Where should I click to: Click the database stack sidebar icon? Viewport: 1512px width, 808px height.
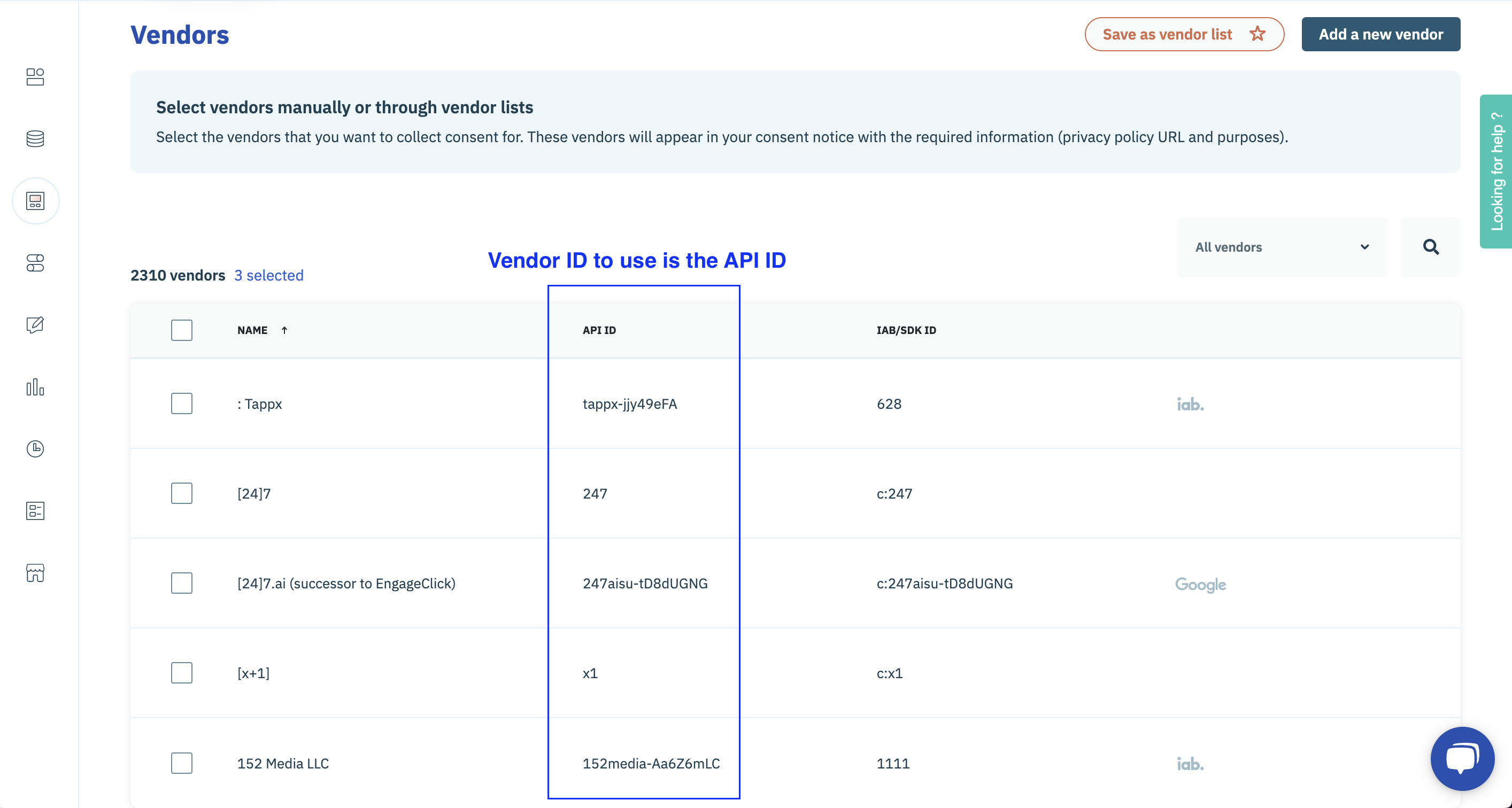[x=35, y=139]
